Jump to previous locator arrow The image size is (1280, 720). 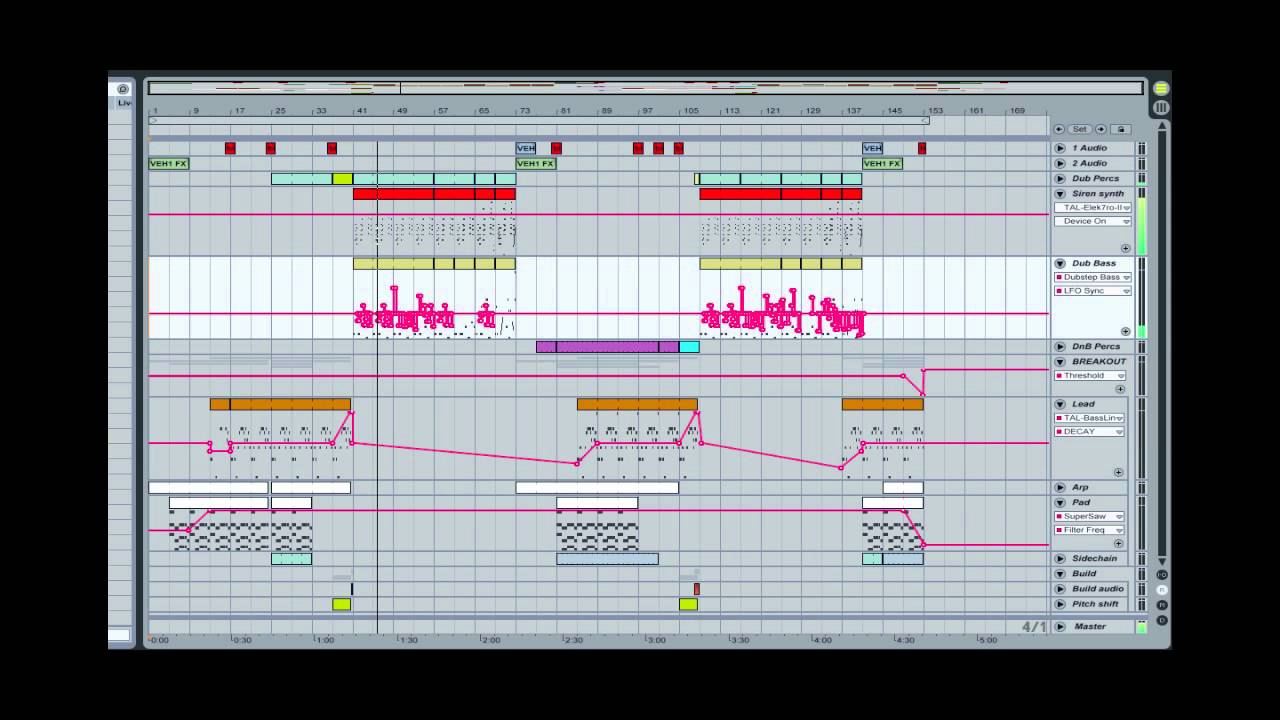pyautogui.click(x=1060, y=129)
